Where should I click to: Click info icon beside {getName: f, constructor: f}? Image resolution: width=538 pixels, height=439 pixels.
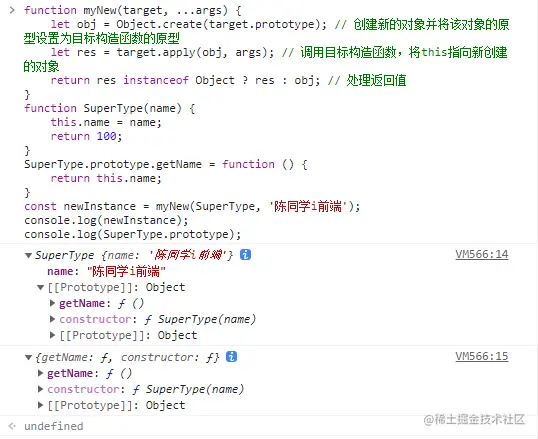(232, 357)
